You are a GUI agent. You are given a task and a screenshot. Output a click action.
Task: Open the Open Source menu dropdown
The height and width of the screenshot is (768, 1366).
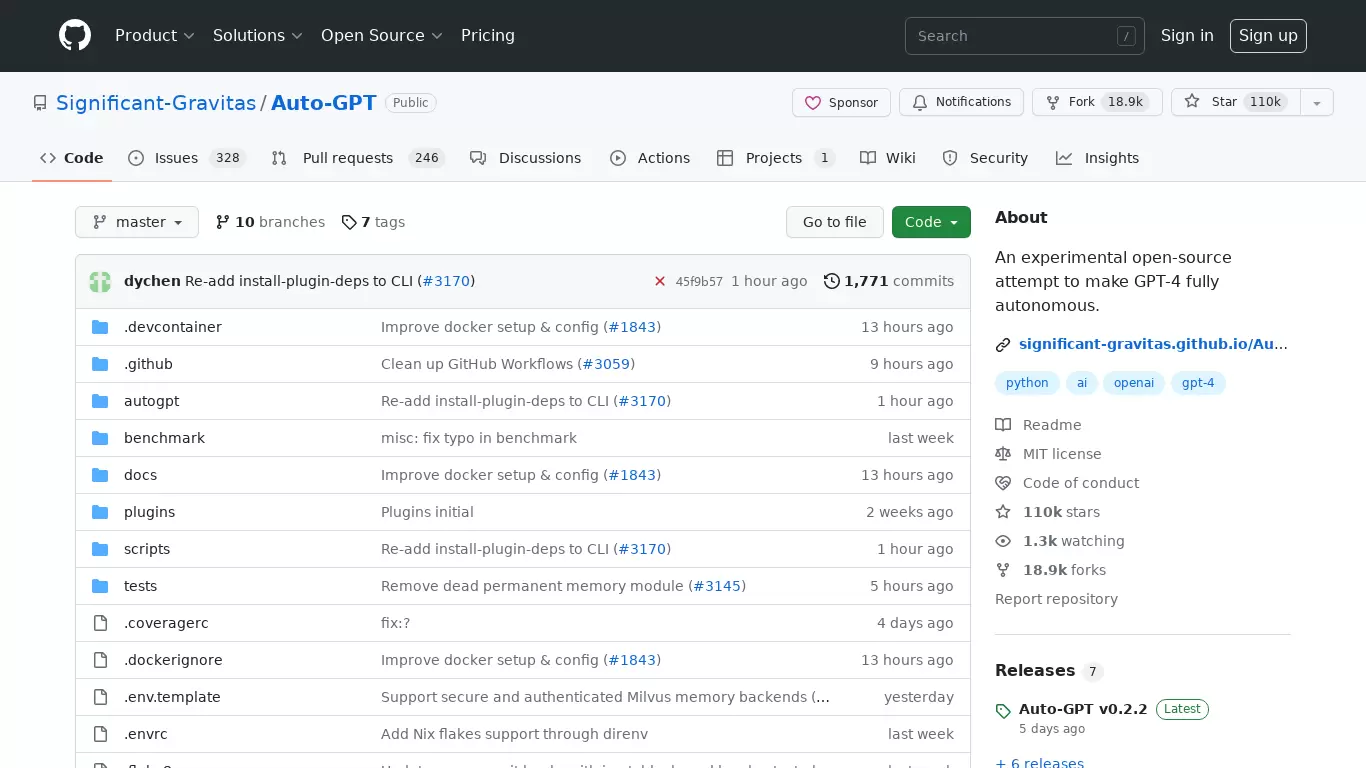tap(381, 35)
